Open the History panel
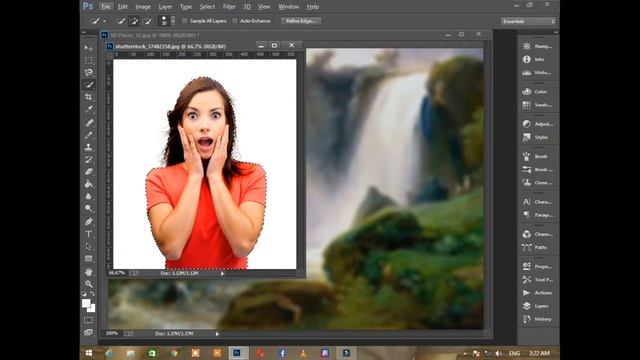The image size is (640, 360). 538,319
